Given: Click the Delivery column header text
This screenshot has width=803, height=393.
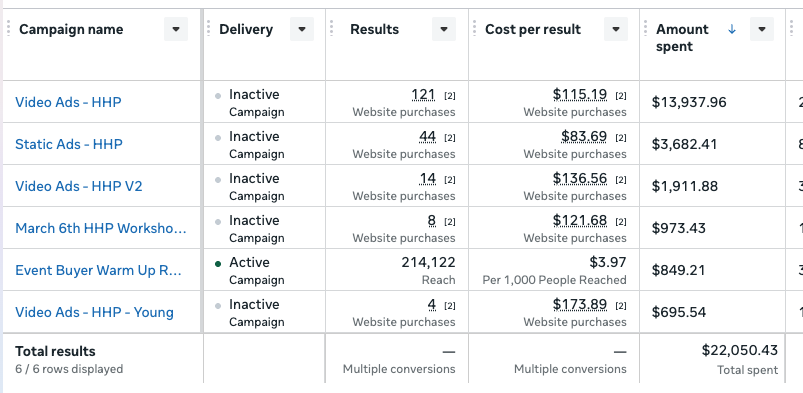Looking at the screenshot, I should click(246, 29).
